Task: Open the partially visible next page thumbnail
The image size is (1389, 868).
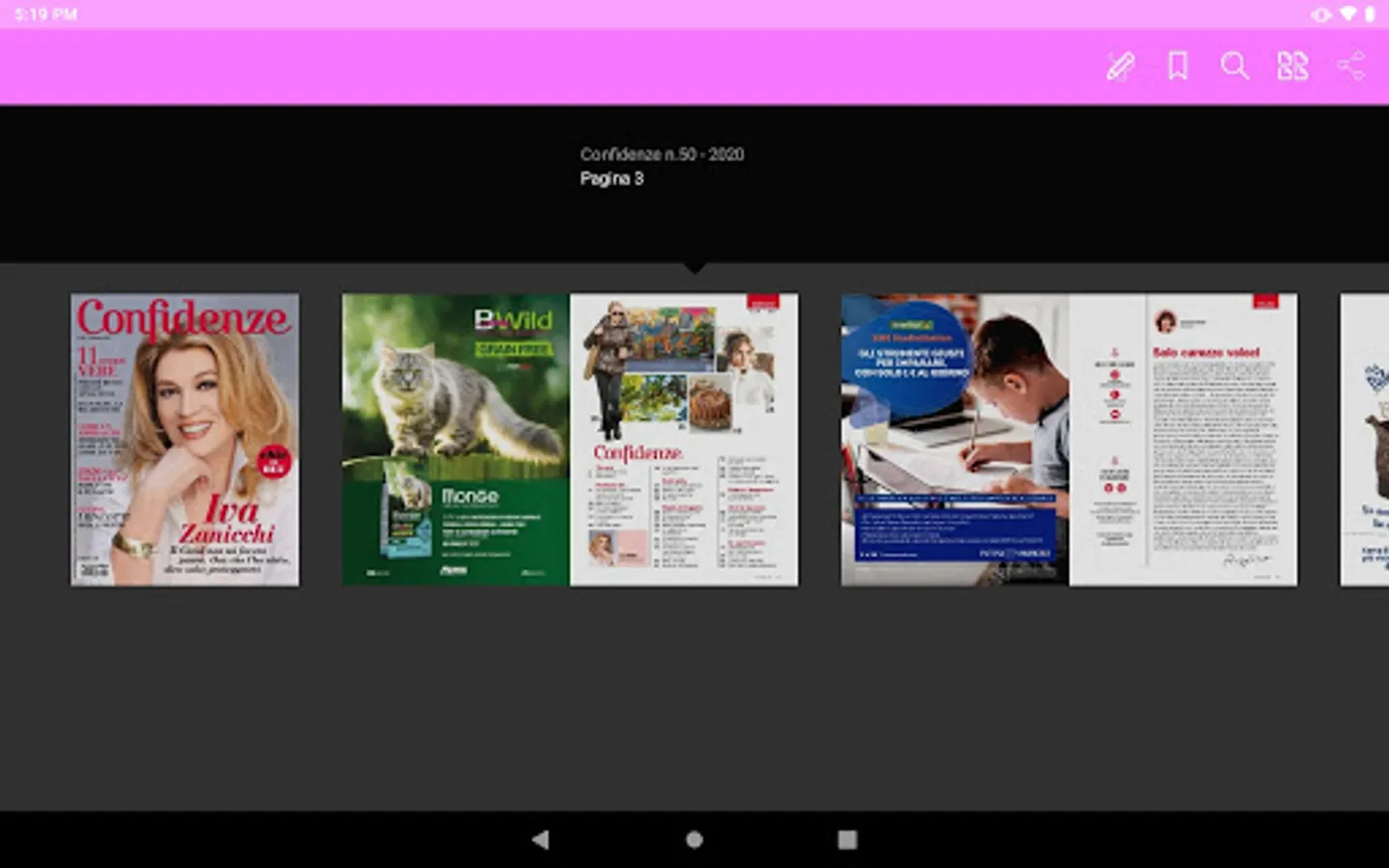Action: (x=1365, y=440)
